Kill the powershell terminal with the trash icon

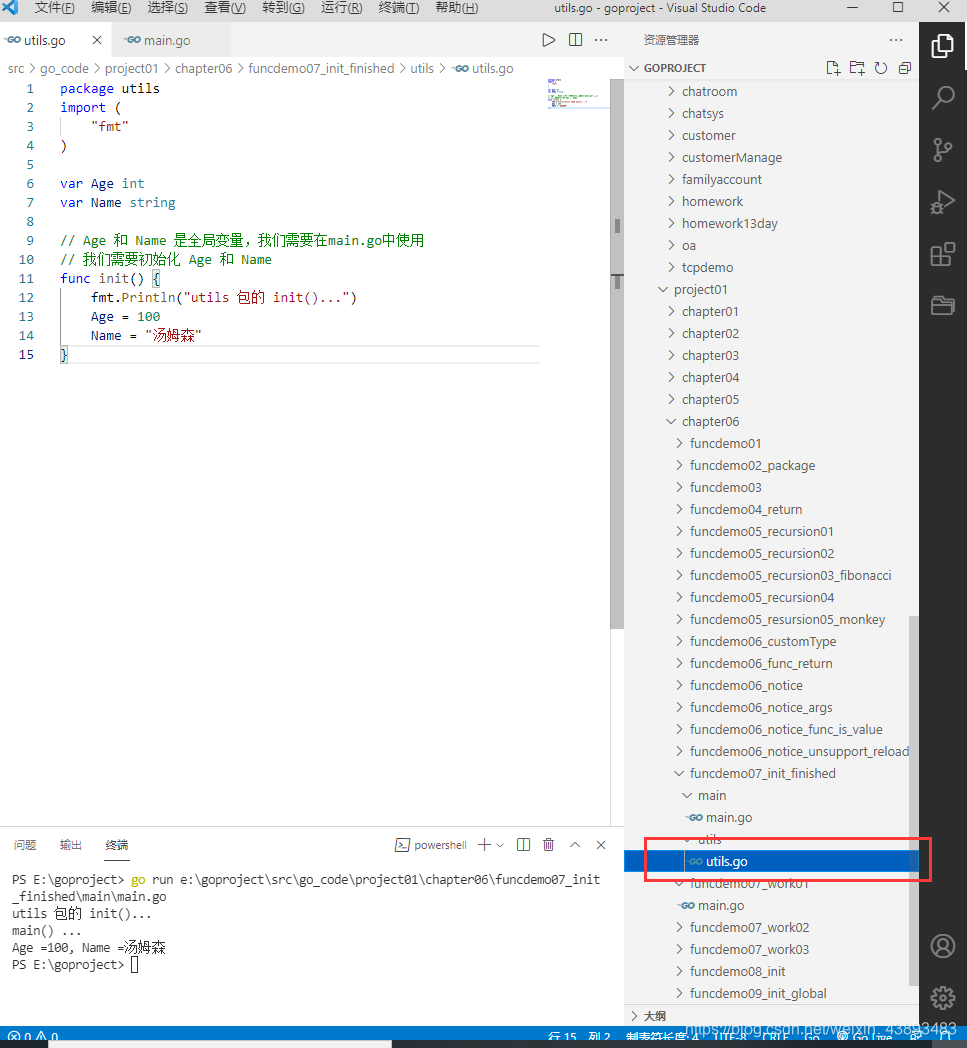click(x=548, y=844)
